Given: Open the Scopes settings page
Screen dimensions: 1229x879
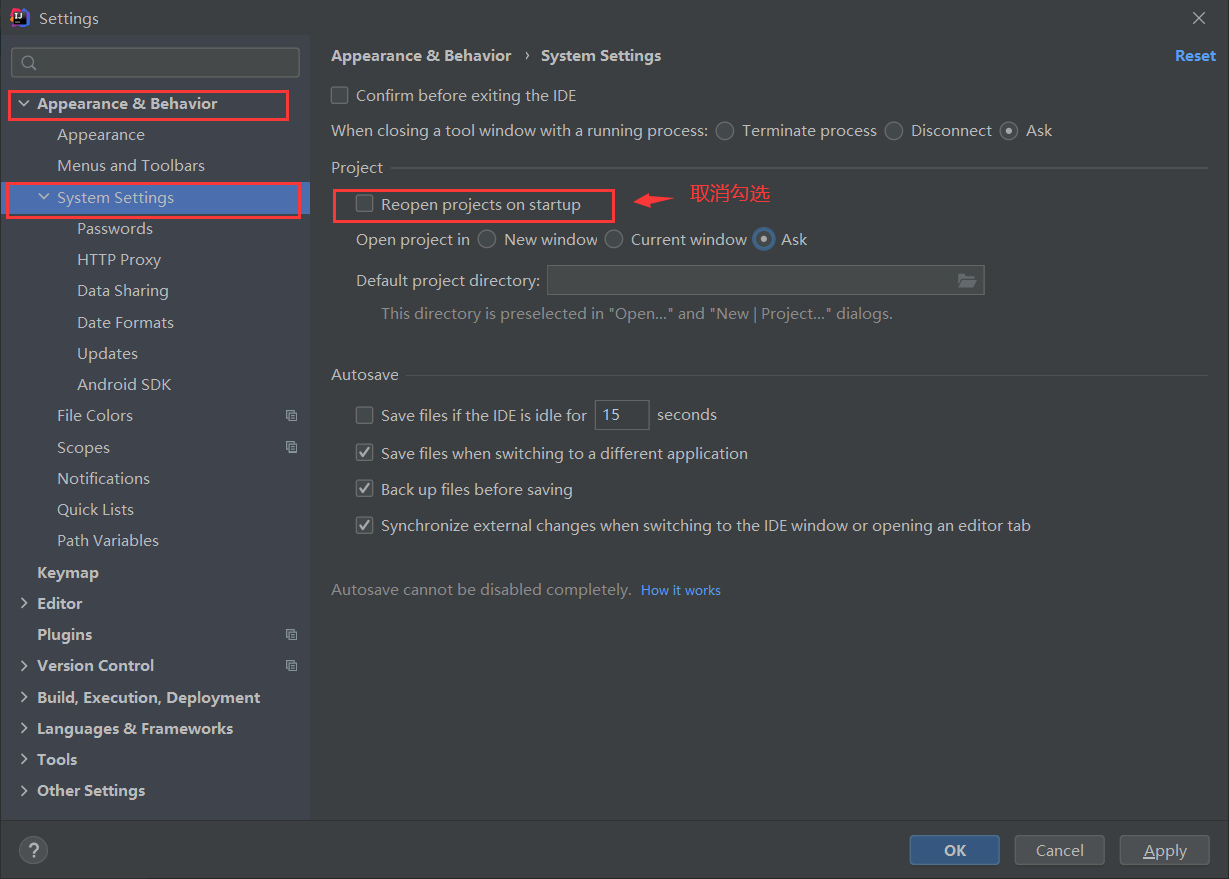Looking at the screenshot, I should coord(83,448).
